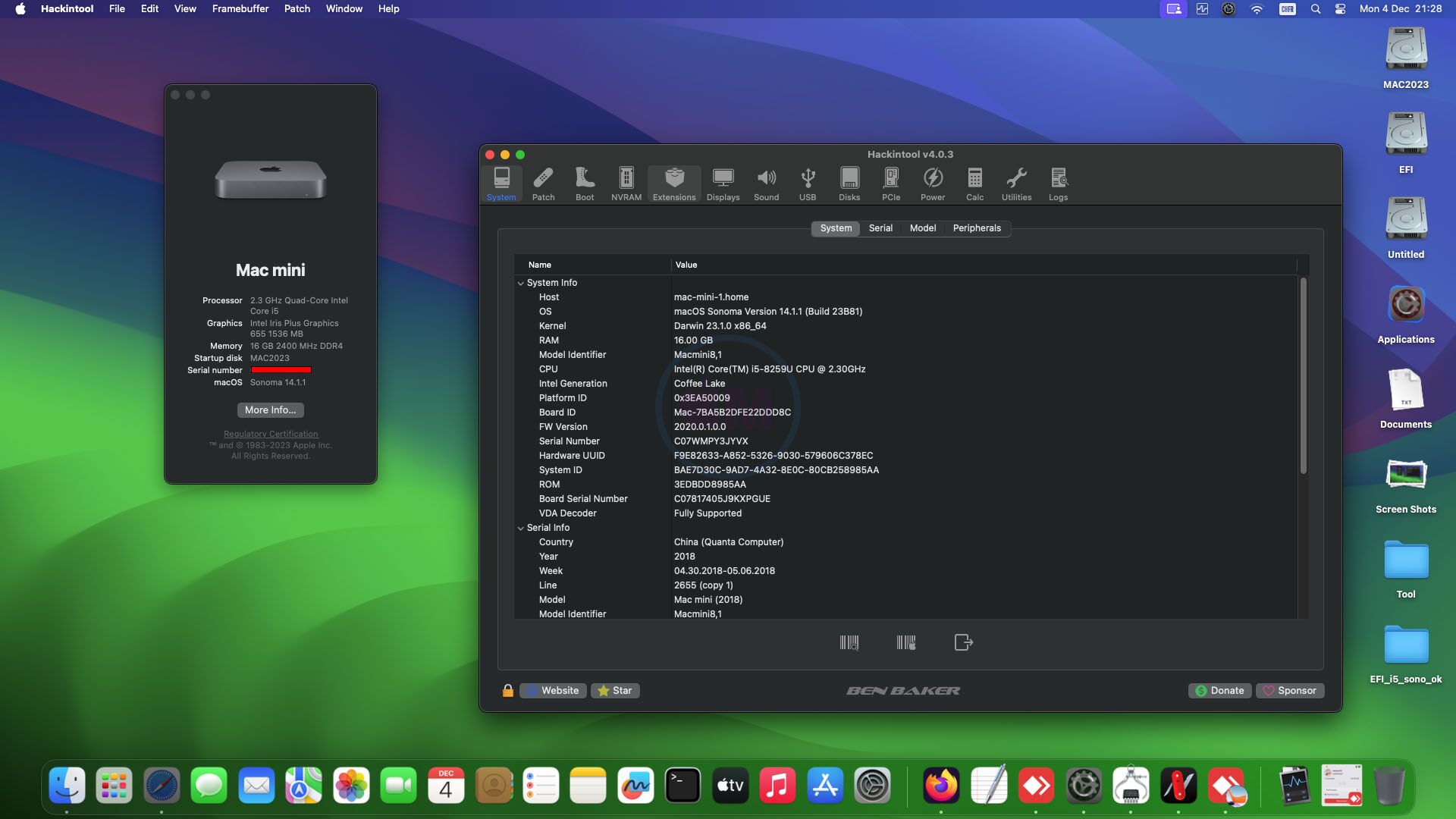The width and height of the screenshot is (1456, 819).
Task: Open the File menu
Action: click(x=117, y=9)
